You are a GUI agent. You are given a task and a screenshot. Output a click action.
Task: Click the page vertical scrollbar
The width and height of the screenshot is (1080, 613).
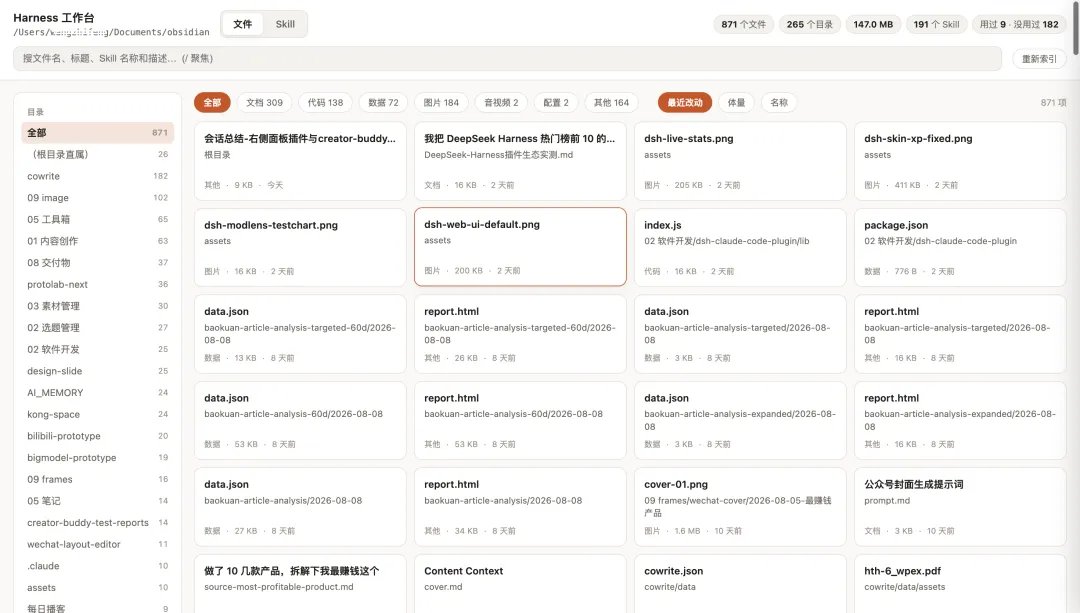[x=1075, y=28]
